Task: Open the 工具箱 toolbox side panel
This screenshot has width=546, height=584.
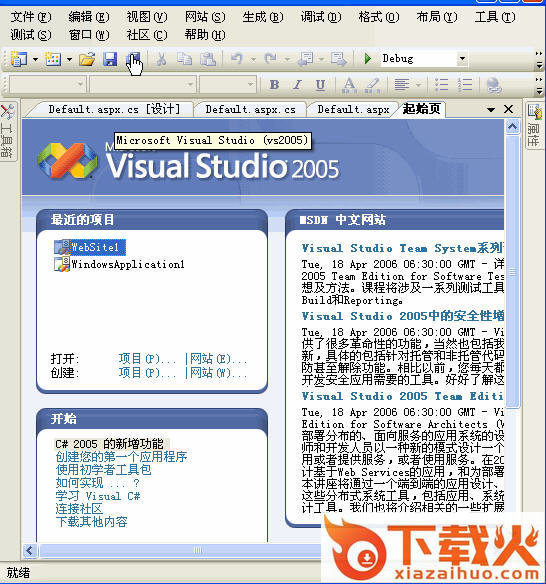Action: tap(7, 131)
